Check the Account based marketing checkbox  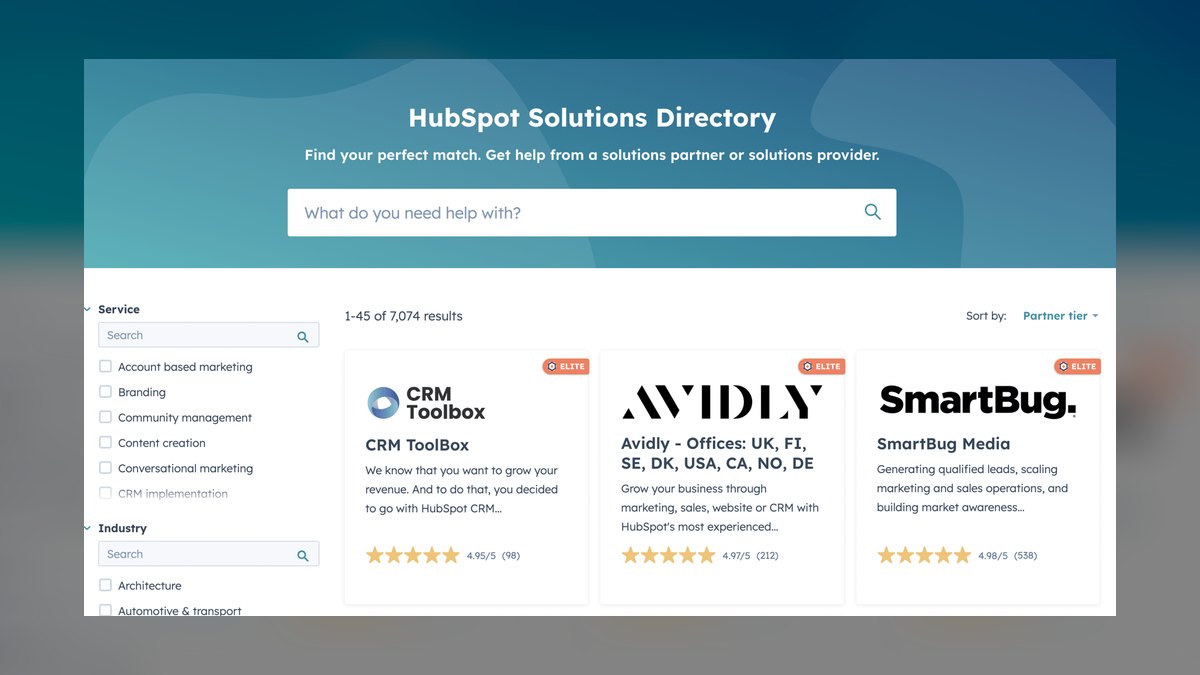pos(105,366)
